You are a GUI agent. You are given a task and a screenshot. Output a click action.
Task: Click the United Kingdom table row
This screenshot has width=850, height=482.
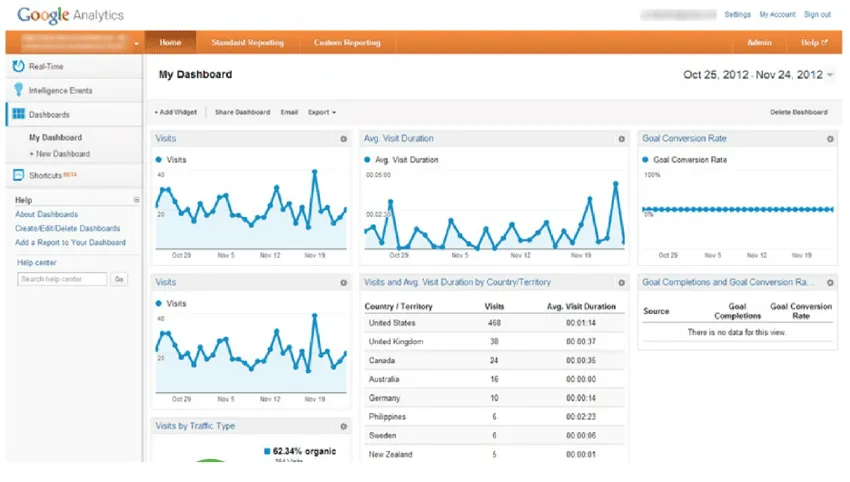[494, 342]
